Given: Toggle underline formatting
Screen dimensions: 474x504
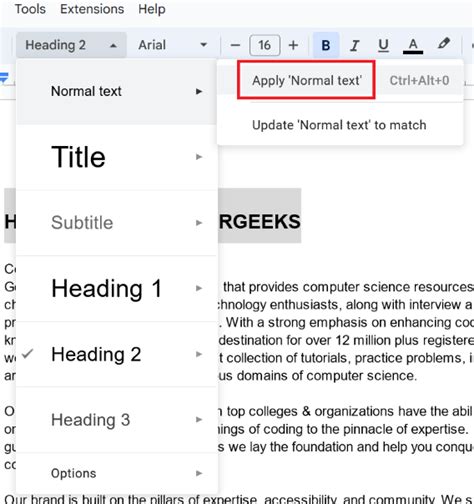Looking at the screenshot, I should point(383,45).
